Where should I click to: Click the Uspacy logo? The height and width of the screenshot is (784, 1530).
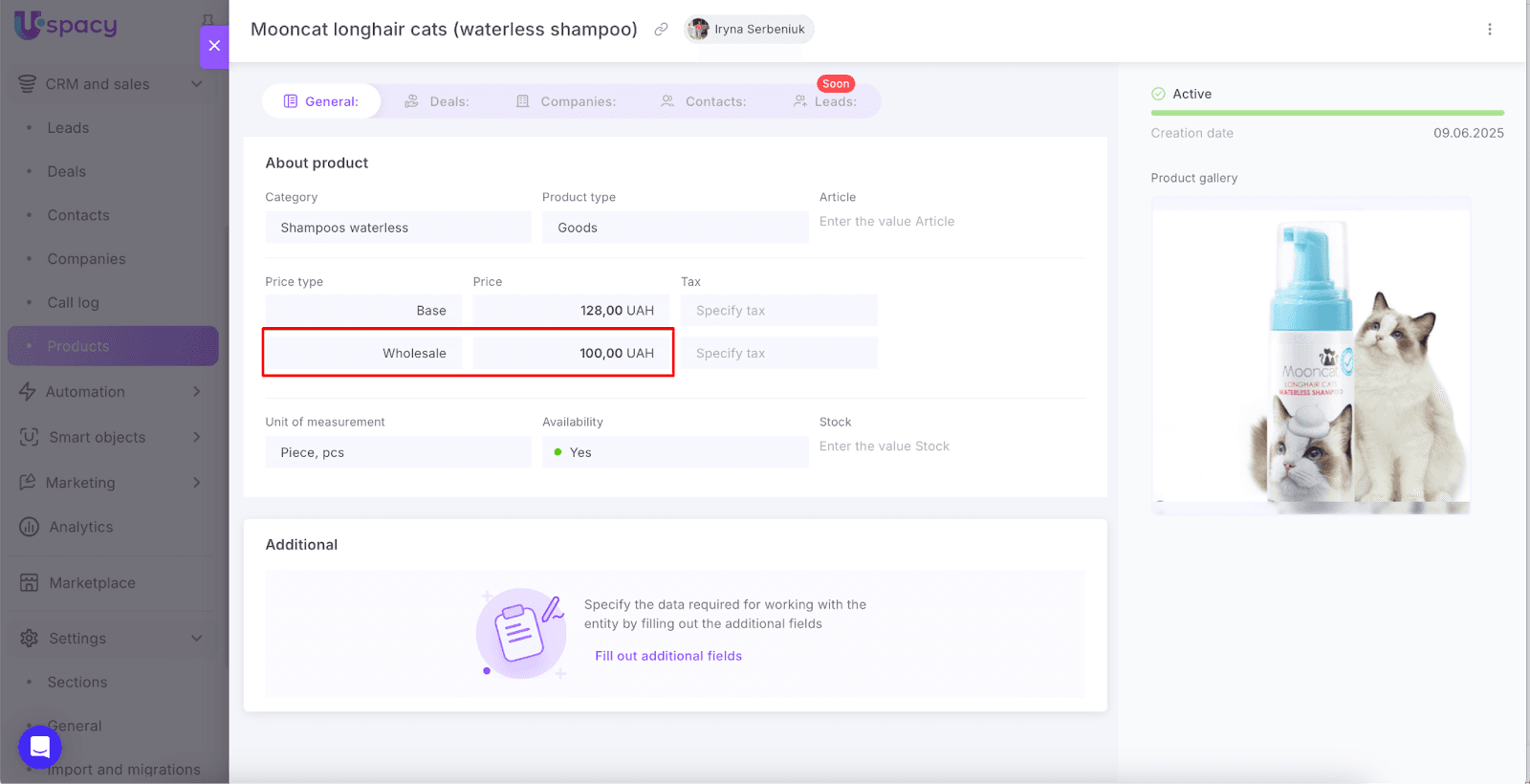point(66,26)
